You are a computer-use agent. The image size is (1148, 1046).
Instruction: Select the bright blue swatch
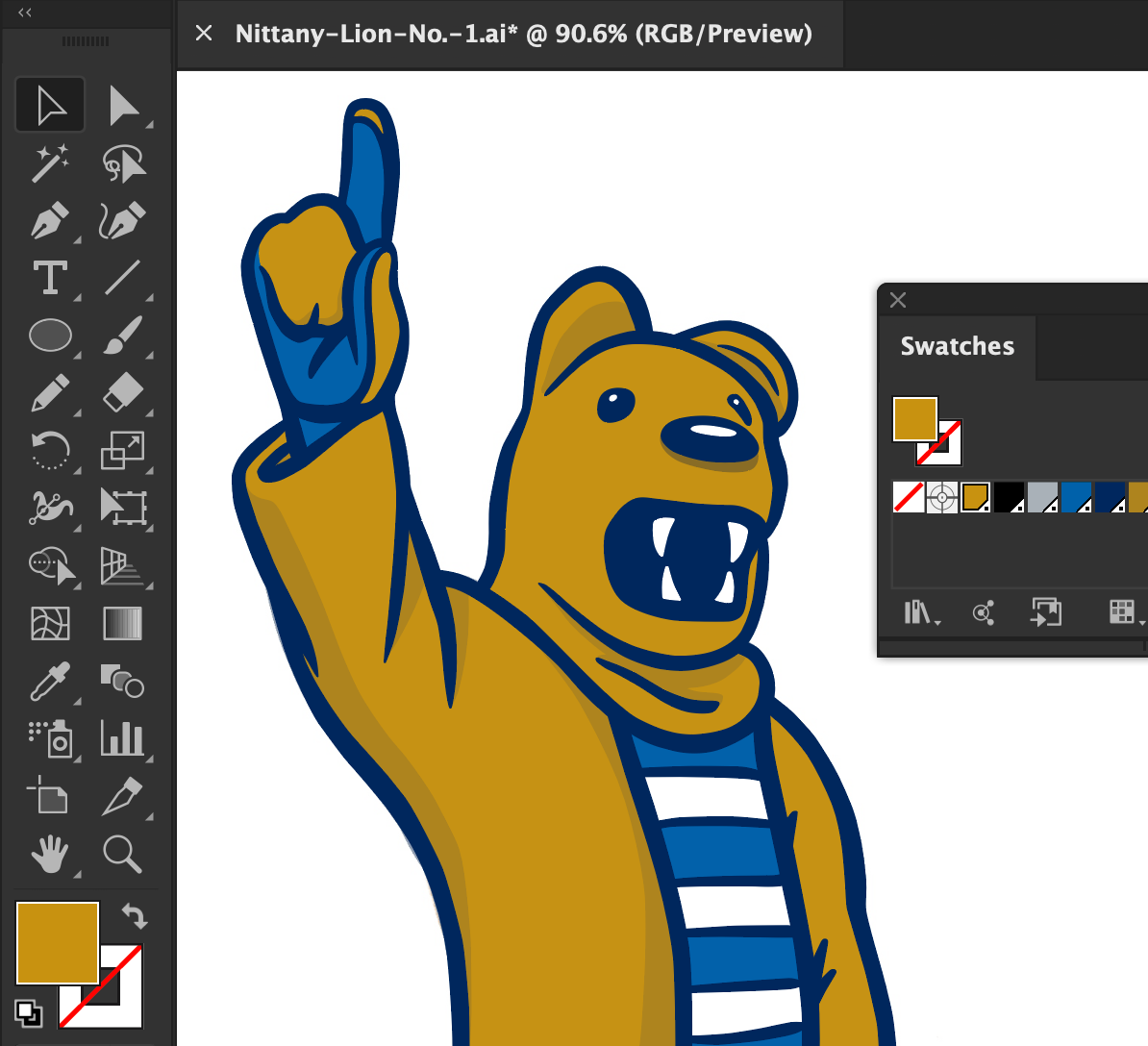point(1077,497)
